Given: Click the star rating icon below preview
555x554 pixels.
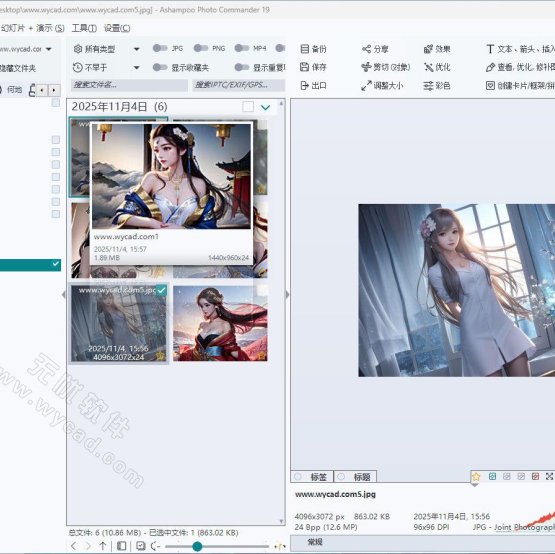Looking at the screenshot, I should tap(476, 476).
